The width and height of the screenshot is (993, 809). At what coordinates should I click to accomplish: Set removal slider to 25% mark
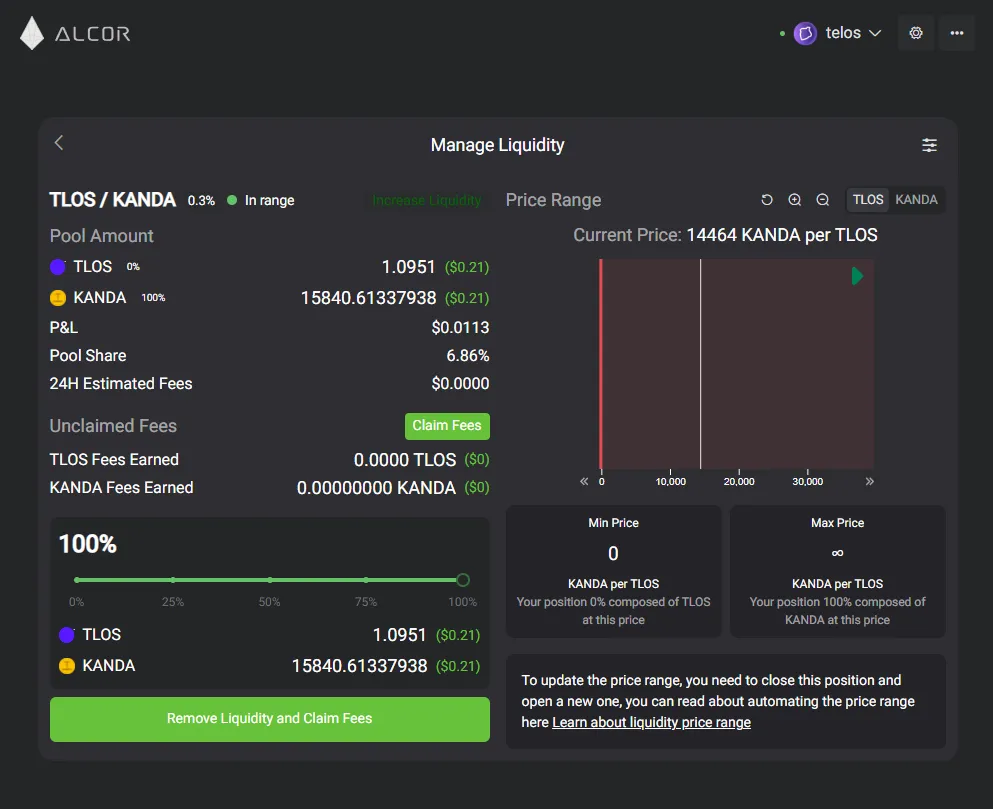[x=173, y=580]
